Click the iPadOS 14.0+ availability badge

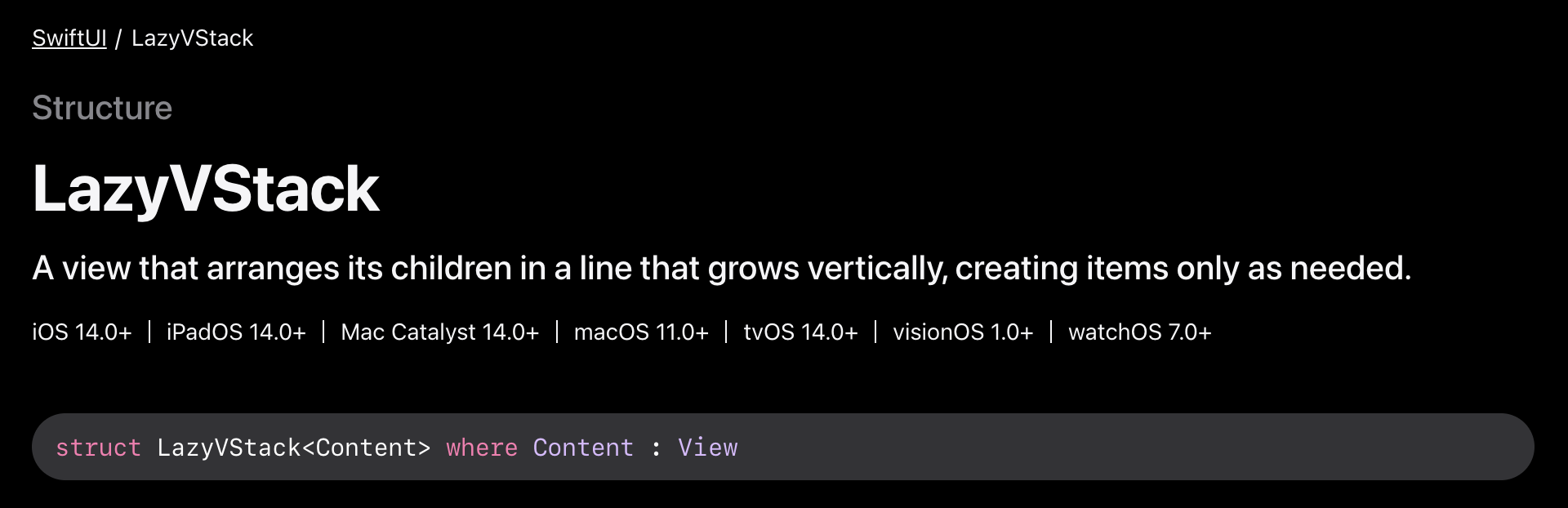(x=236, y=332)
